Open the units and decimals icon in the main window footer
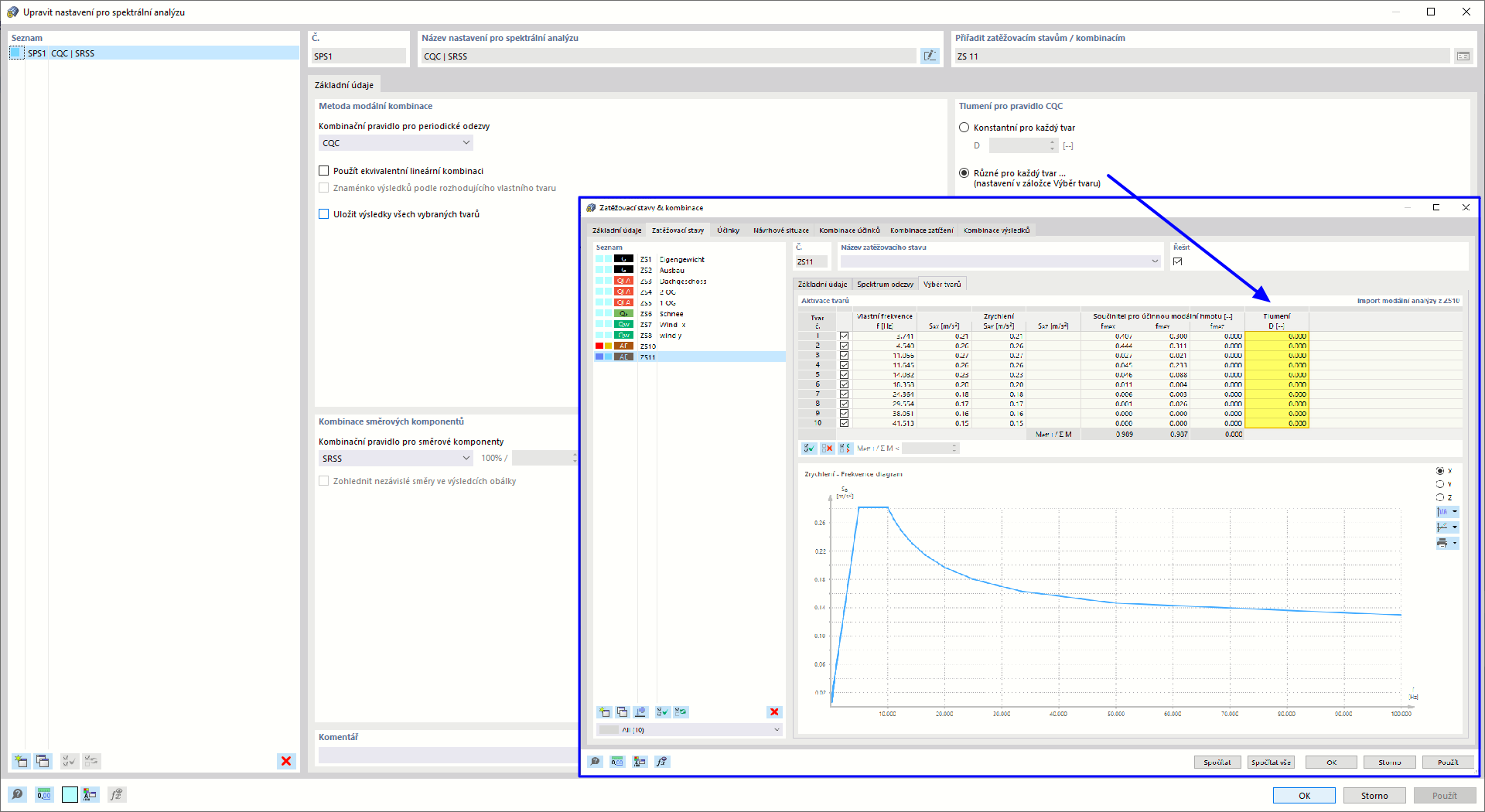 point(44,794)
